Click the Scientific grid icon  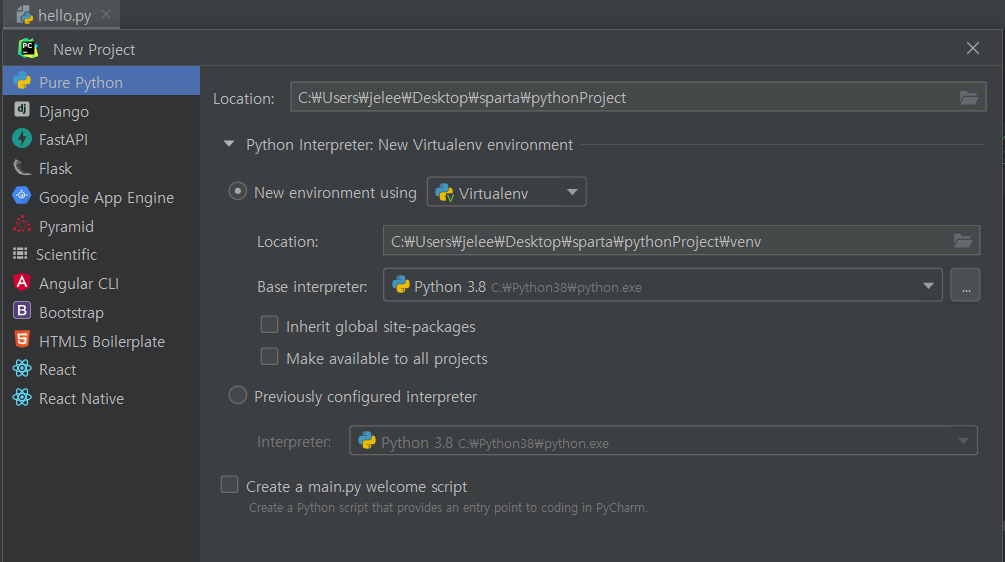click(x=20, y=254)
